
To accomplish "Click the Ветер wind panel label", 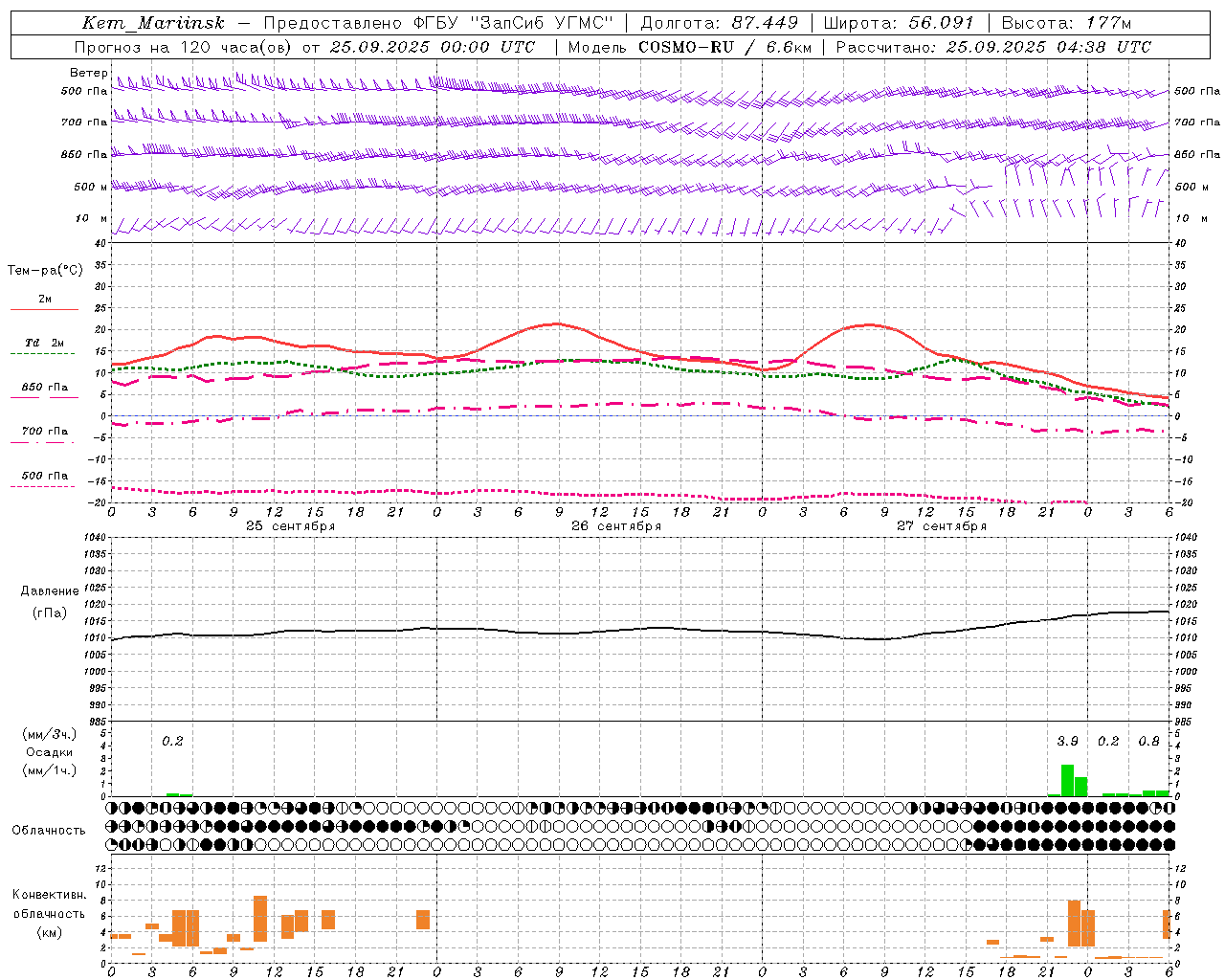I will tap(88, 73).
